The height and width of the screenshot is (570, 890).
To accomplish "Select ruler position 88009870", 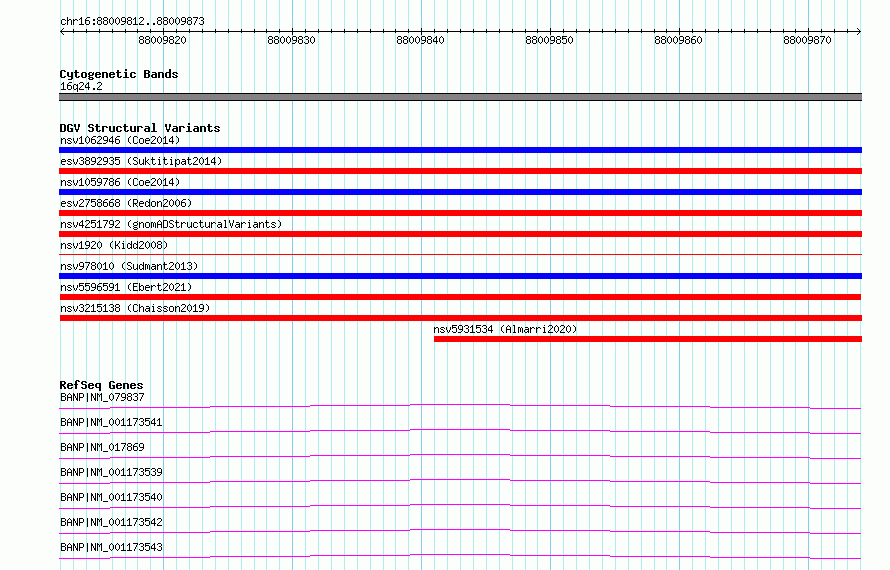I will click(807, 40).
